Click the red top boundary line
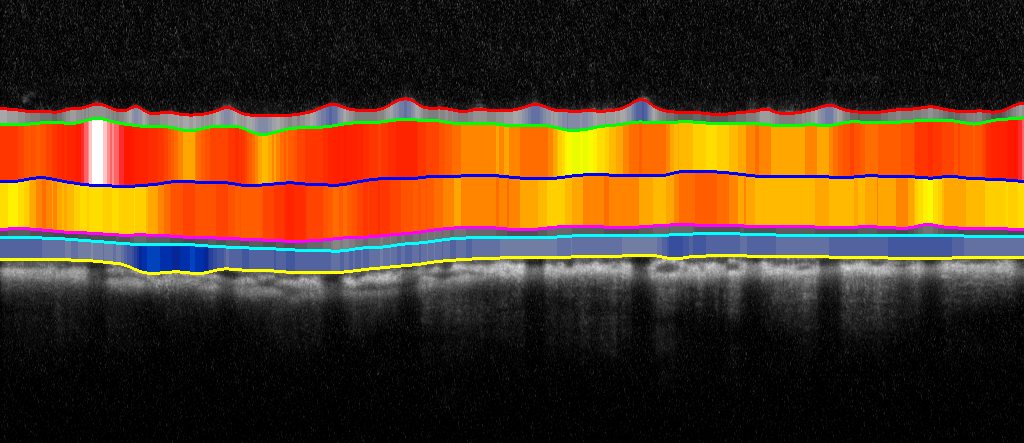The width and height of the screenshot is (1024, 443). click(512, 108)
